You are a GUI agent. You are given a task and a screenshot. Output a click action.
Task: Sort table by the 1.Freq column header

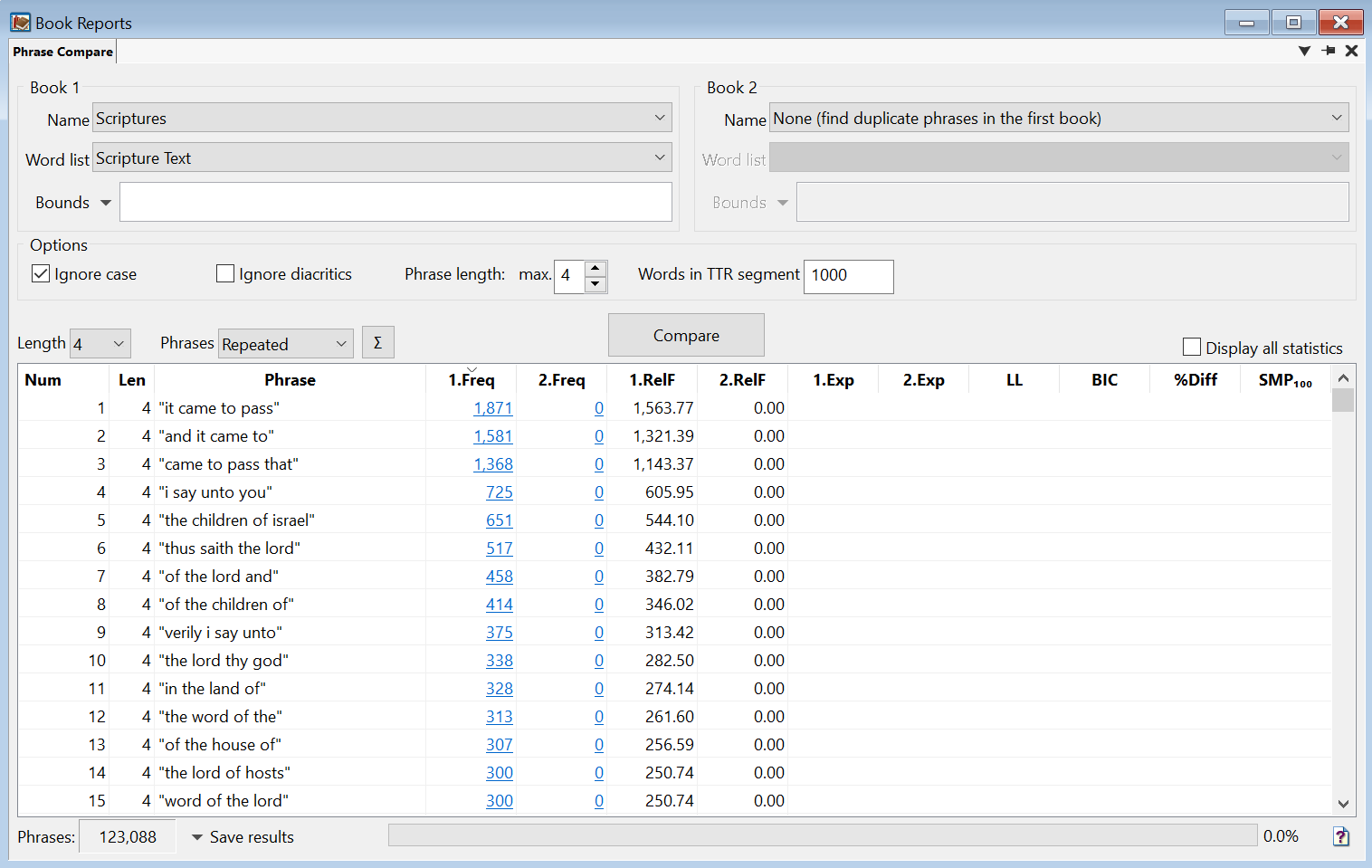coord(471,380)
